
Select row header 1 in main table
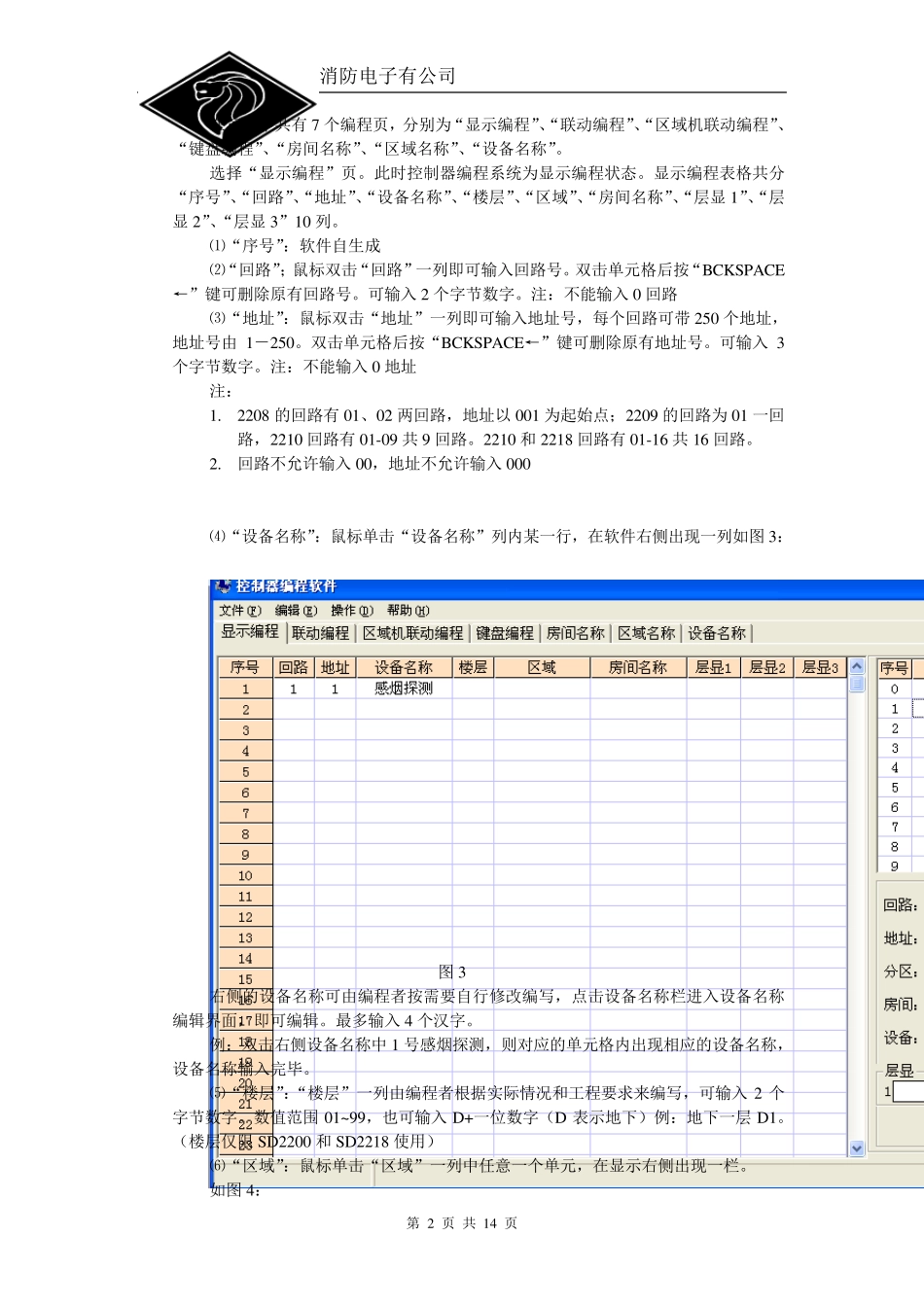click(x=245, y=689)
